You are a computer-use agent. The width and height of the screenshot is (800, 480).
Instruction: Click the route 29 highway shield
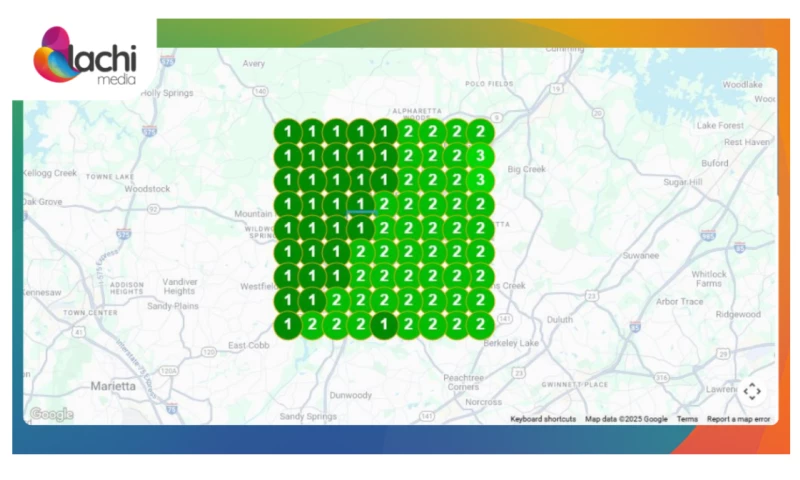pyautogui.click(x=722, y=354)
